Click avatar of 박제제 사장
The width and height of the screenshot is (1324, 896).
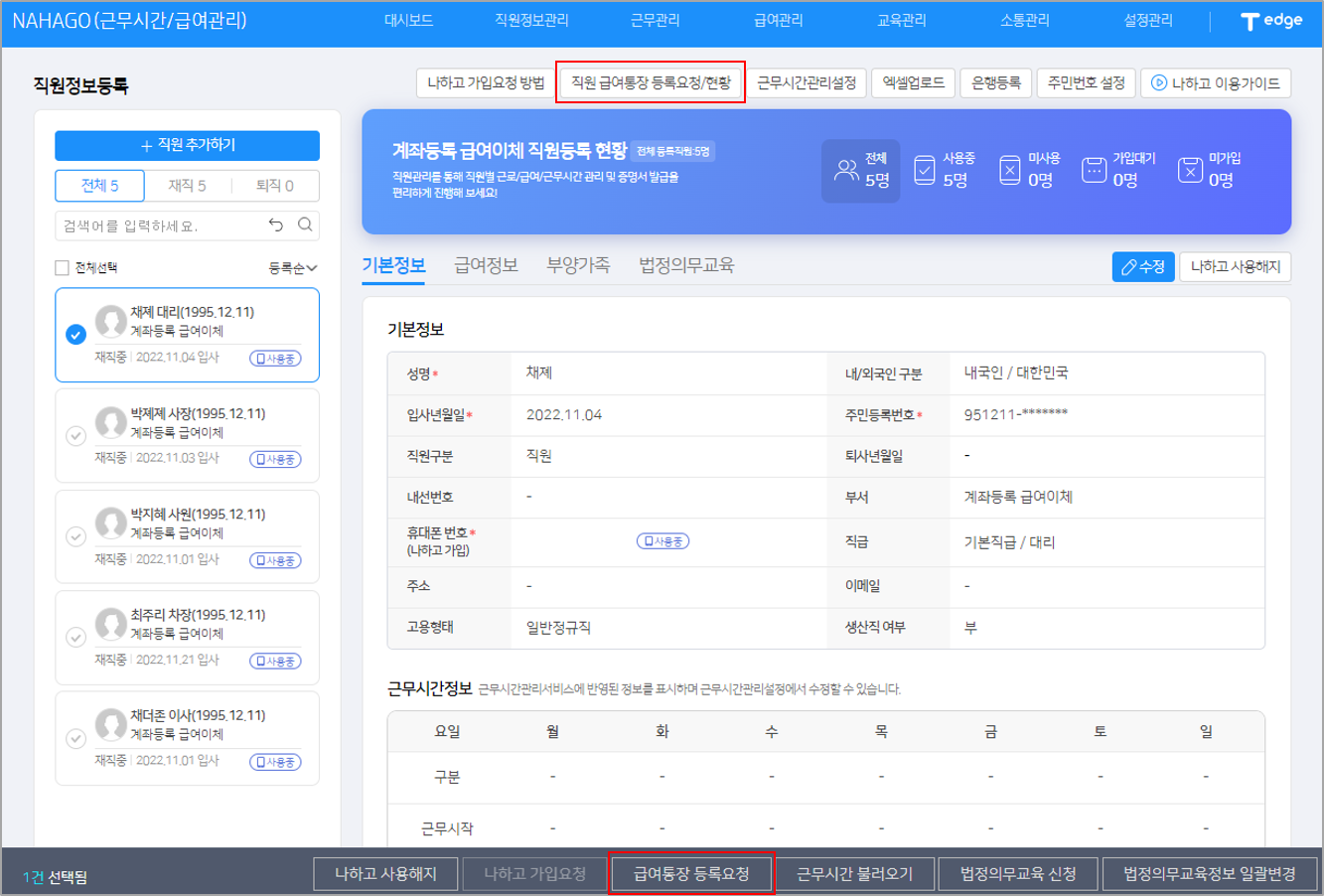(x=111, y=422)
